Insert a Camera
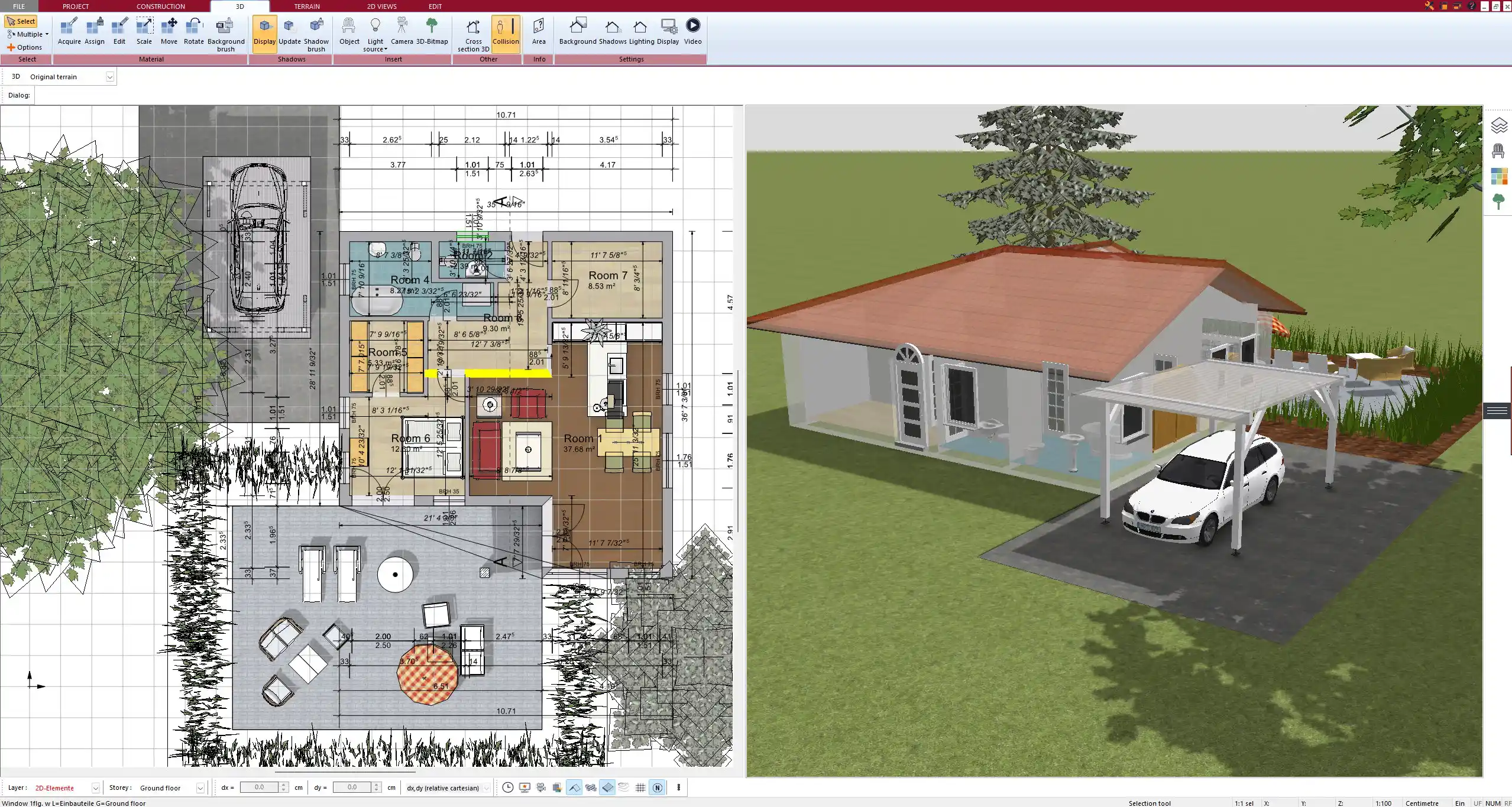1512x807 pixels. coord(402,31)
